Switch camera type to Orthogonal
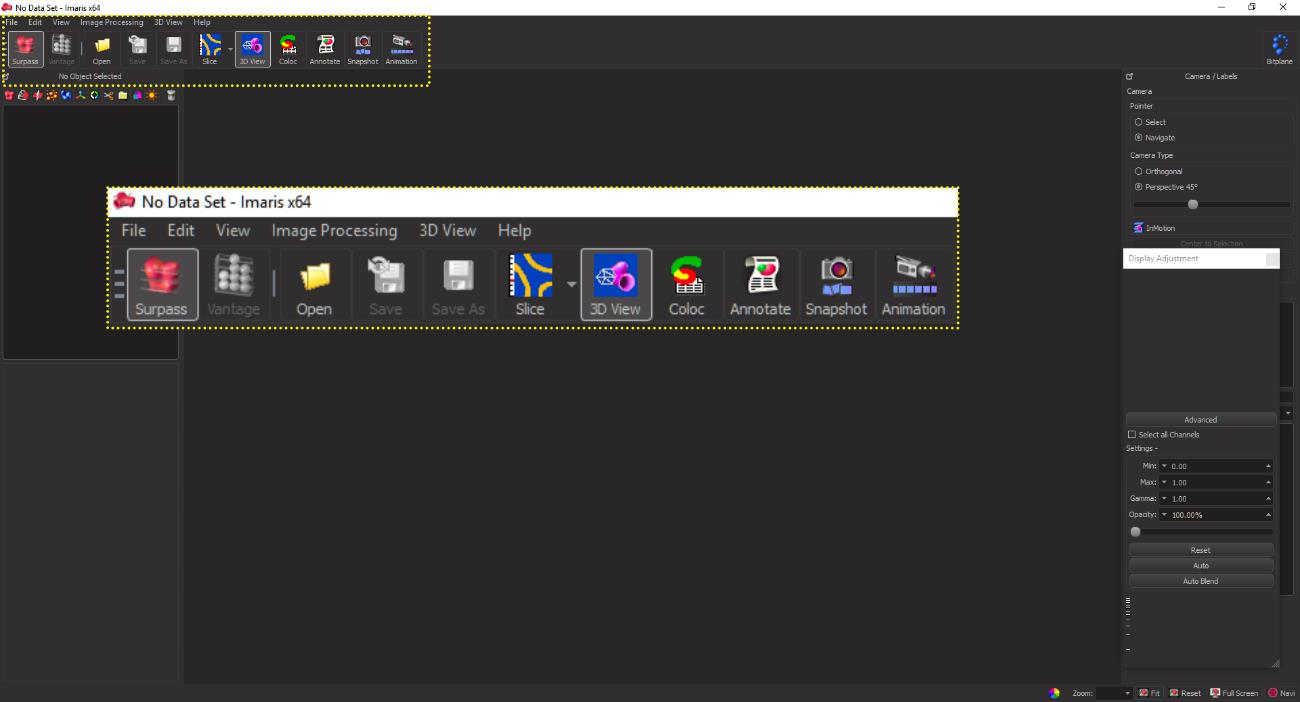The width and height of the screenshot is (1300, 702). coord(1138,171)
